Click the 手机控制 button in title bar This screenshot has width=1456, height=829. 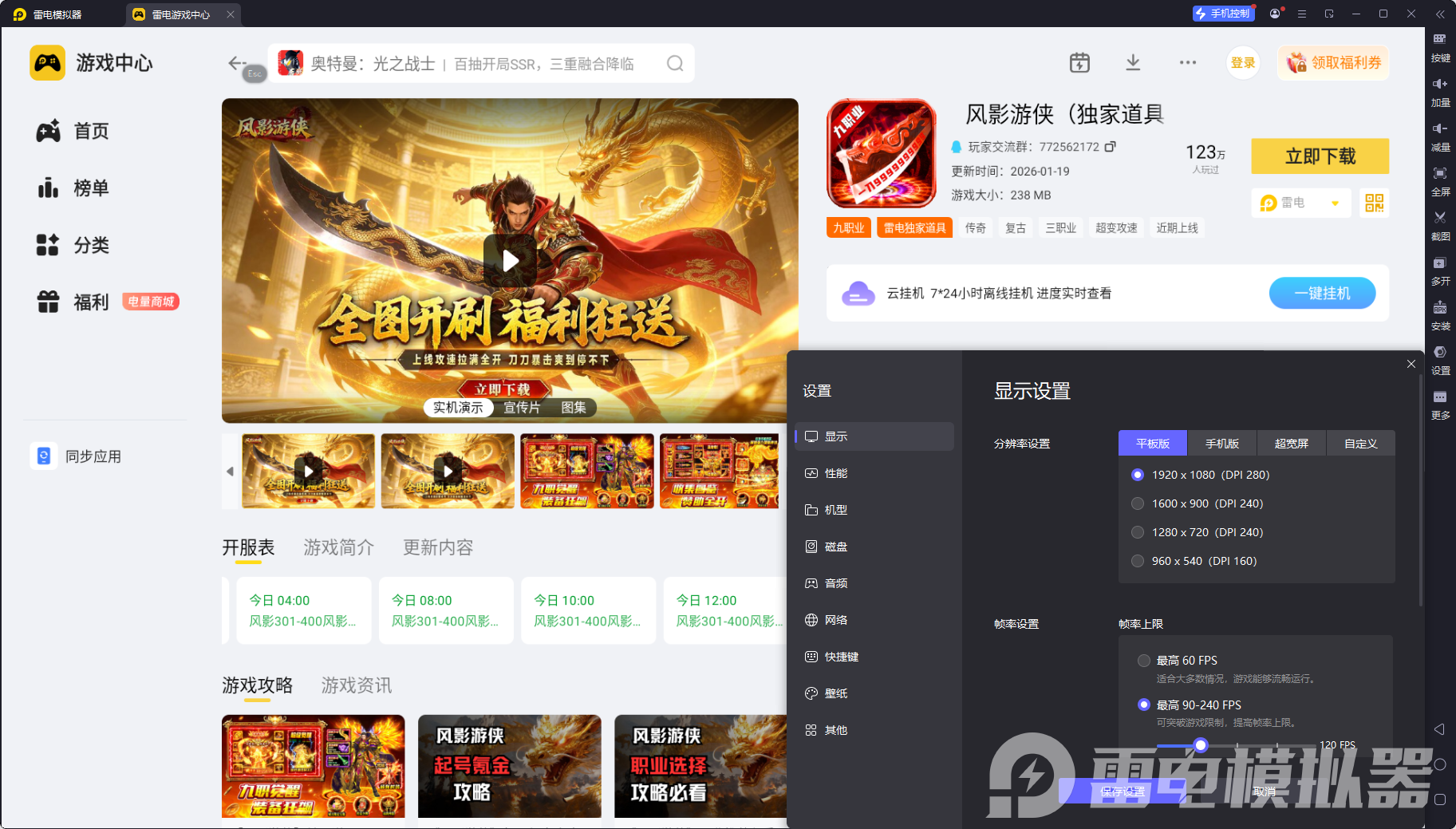point(1223,14)
